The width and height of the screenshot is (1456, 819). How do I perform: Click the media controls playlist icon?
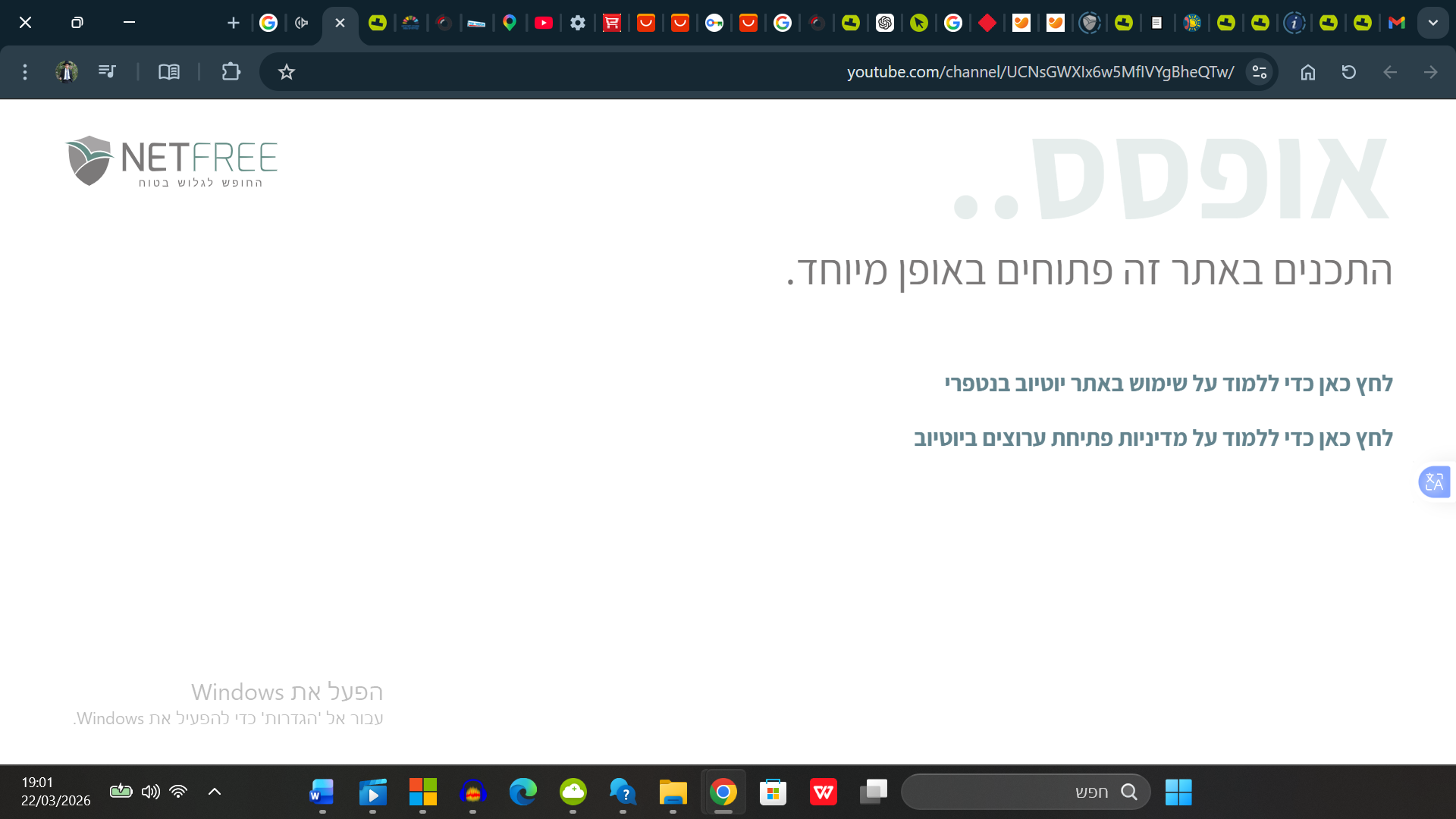tap(107, 72)
